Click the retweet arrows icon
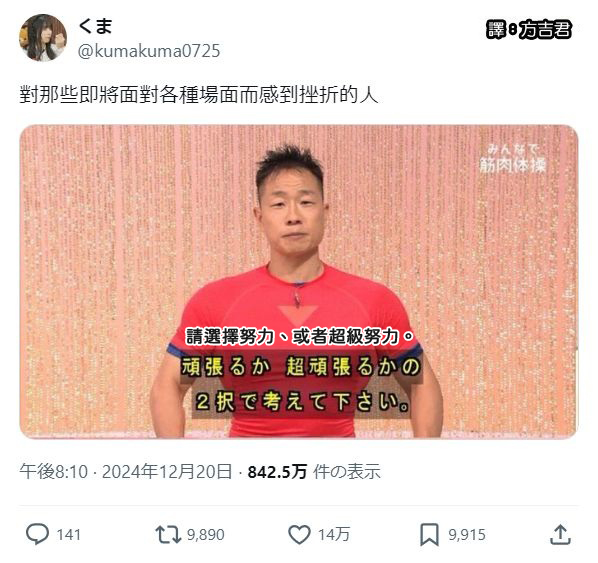The height and width of the screenshot is (563, 598). (168, 534)
